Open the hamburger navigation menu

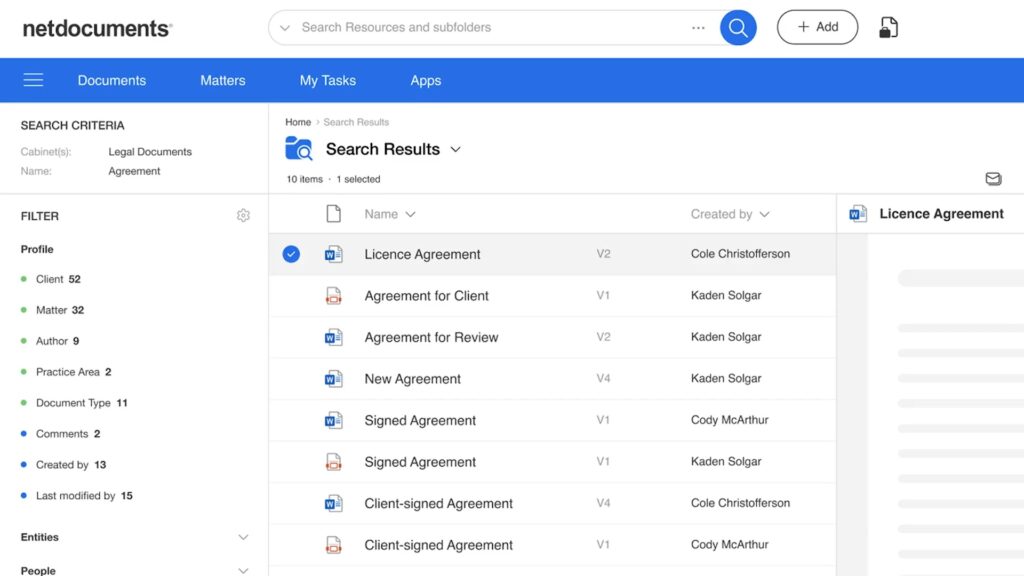(33, 80)
